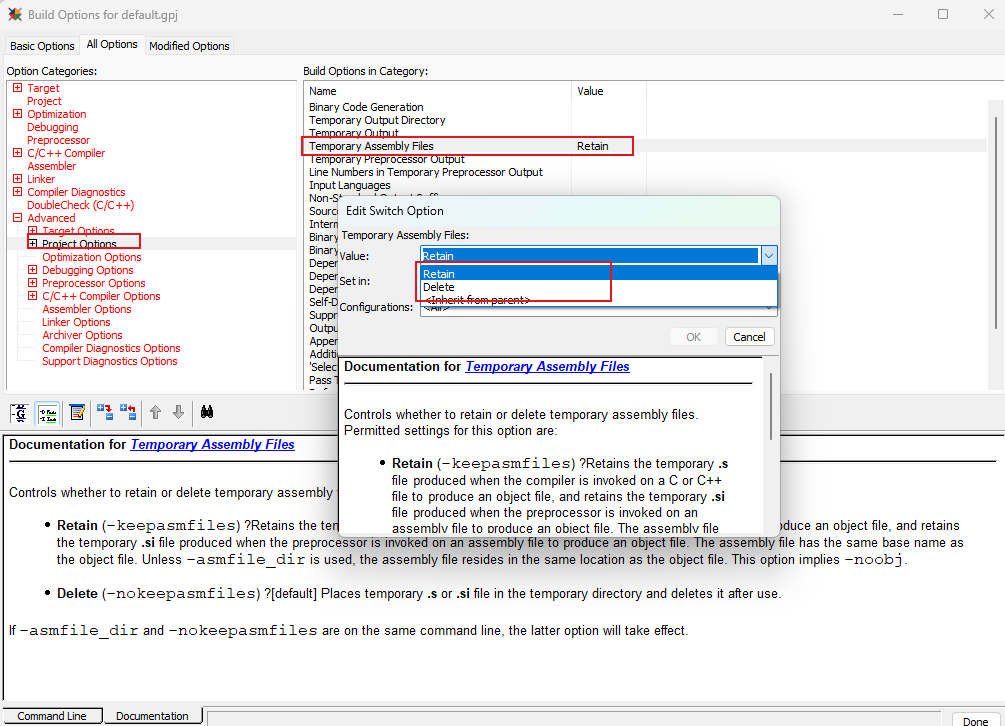Click the gray down arrow icon
The image size is (1005, 726).
pos(178,412)
